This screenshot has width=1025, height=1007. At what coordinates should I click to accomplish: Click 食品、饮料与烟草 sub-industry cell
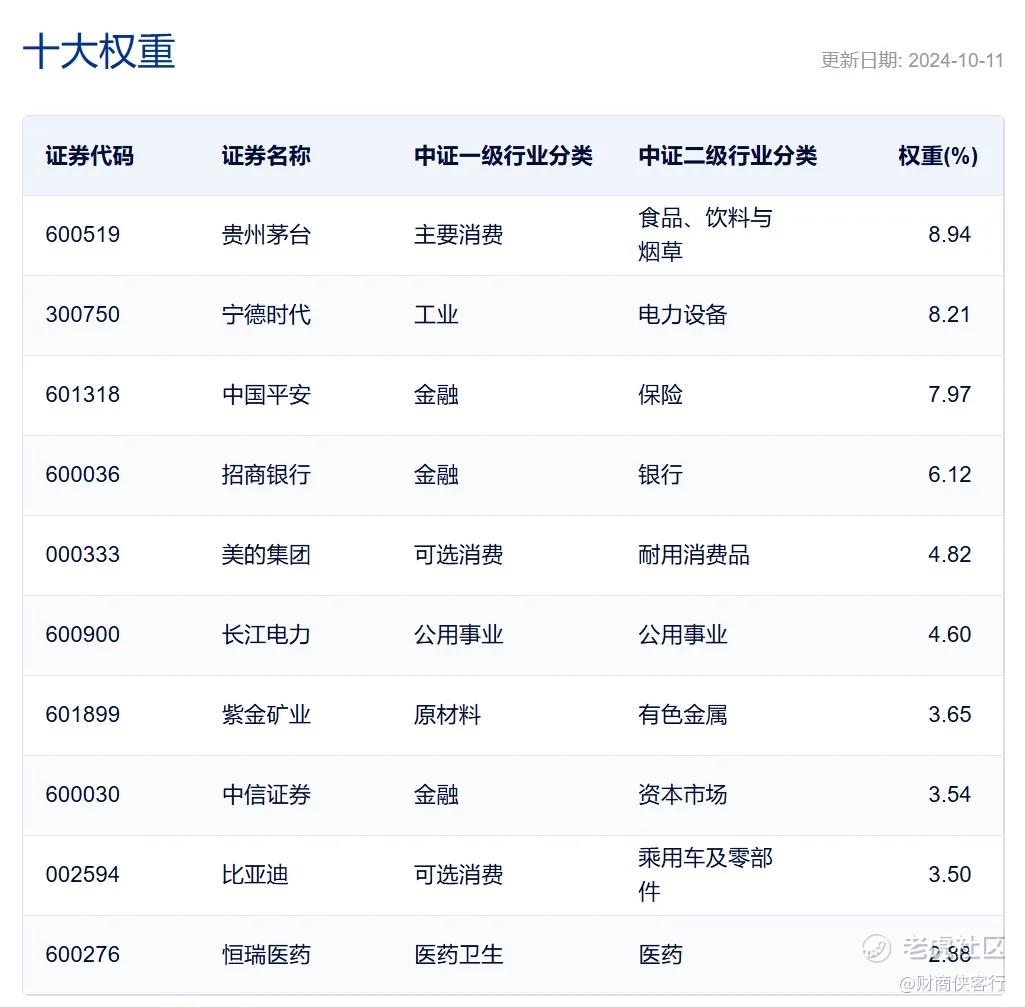(x=705, y=234)
